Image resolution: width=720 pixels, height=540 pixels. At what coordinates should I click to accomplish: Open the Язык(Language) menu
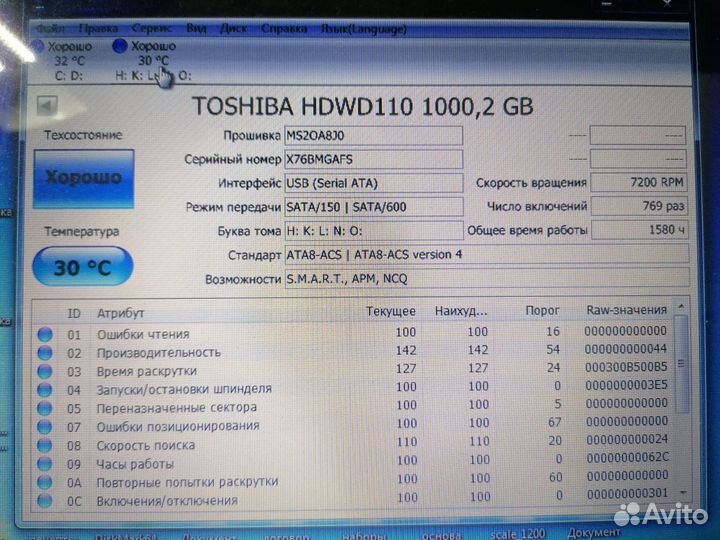click(364, 29)
